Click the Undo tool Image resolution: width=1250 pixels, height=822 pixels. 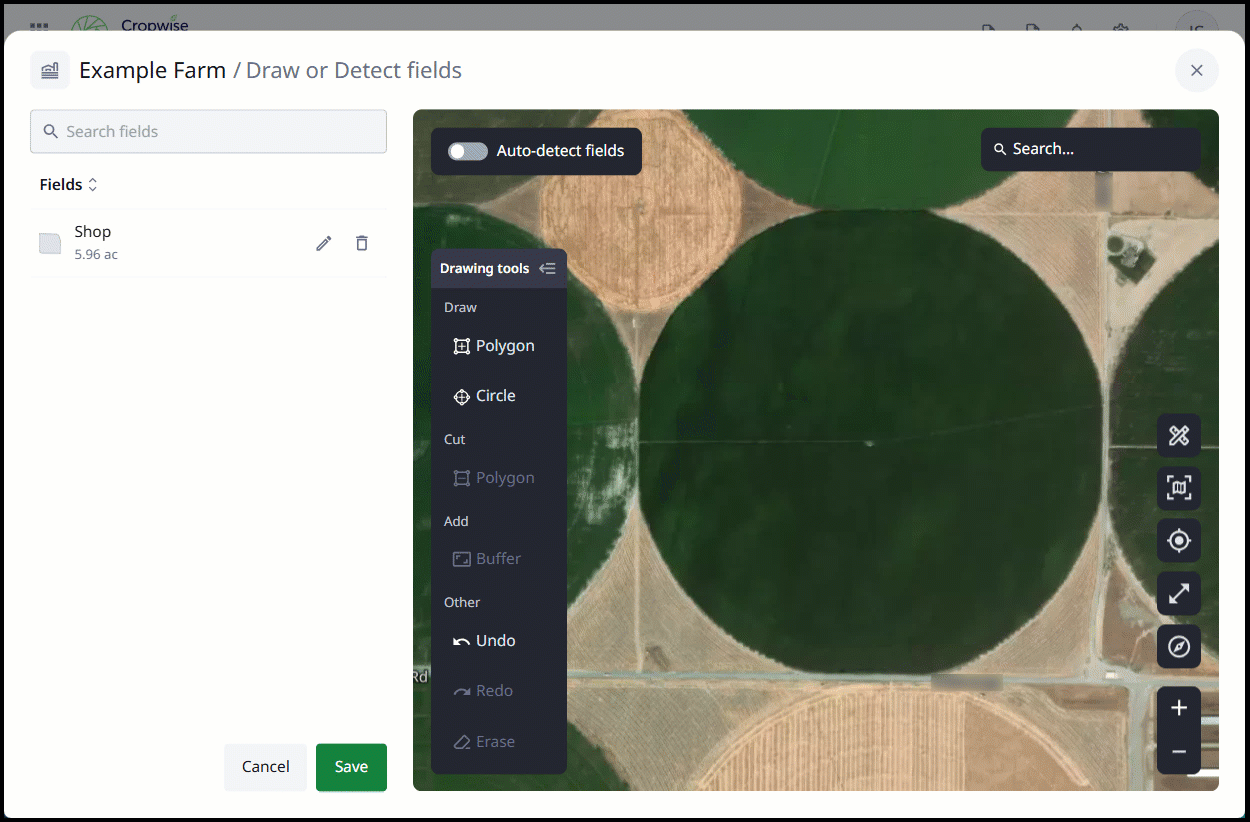pyautogui.click(x=485, y=641)
